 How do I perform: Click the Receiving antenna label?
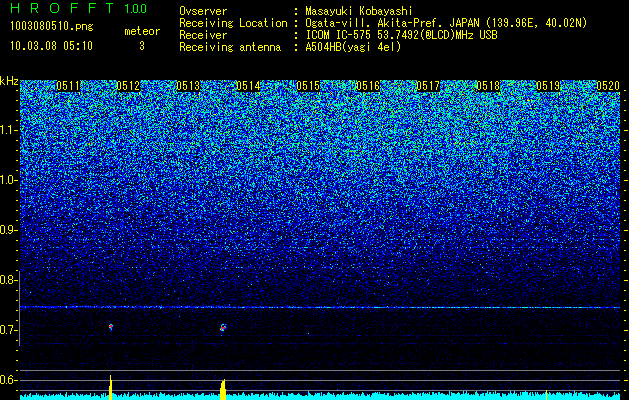230,47
